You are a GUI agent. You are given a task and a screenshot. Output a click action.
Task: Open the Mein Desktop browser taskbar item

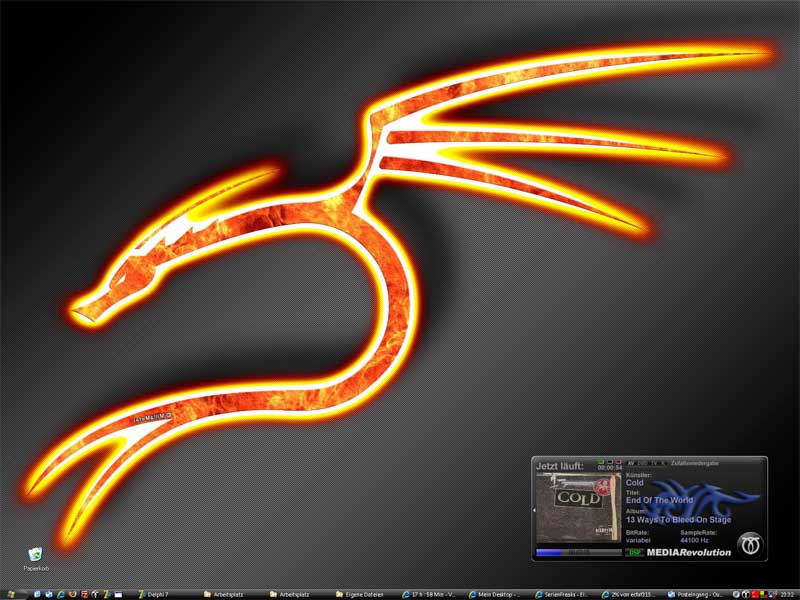tap(495, 594)
